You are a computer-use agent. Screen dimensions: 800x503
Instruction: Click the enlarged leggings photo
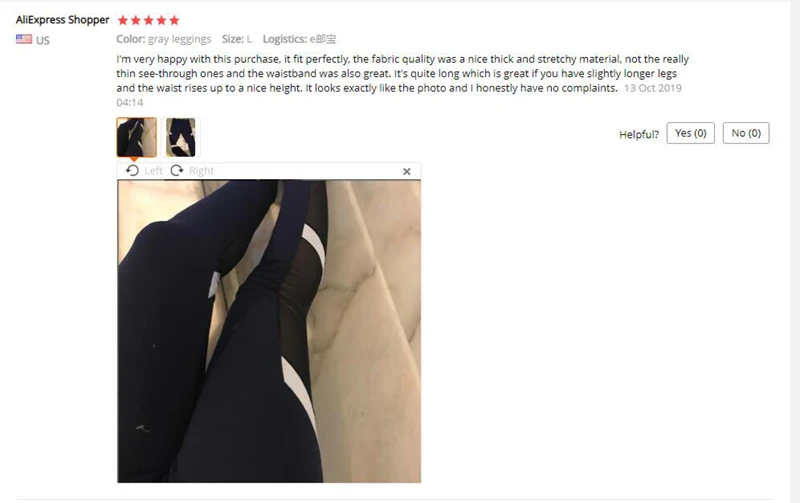click(x=269, y=331)
